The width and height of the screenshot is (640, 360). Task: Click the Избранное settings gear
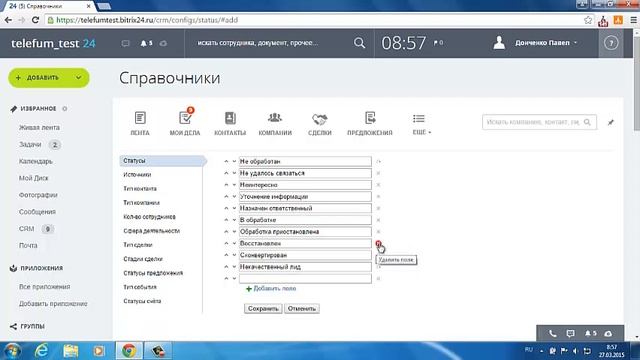point(64,109)
